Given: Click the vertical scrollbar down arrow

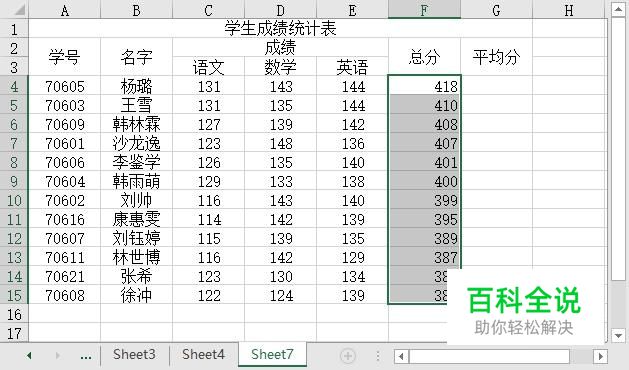Looking at the screenshot, I should (x=618, y=335).
